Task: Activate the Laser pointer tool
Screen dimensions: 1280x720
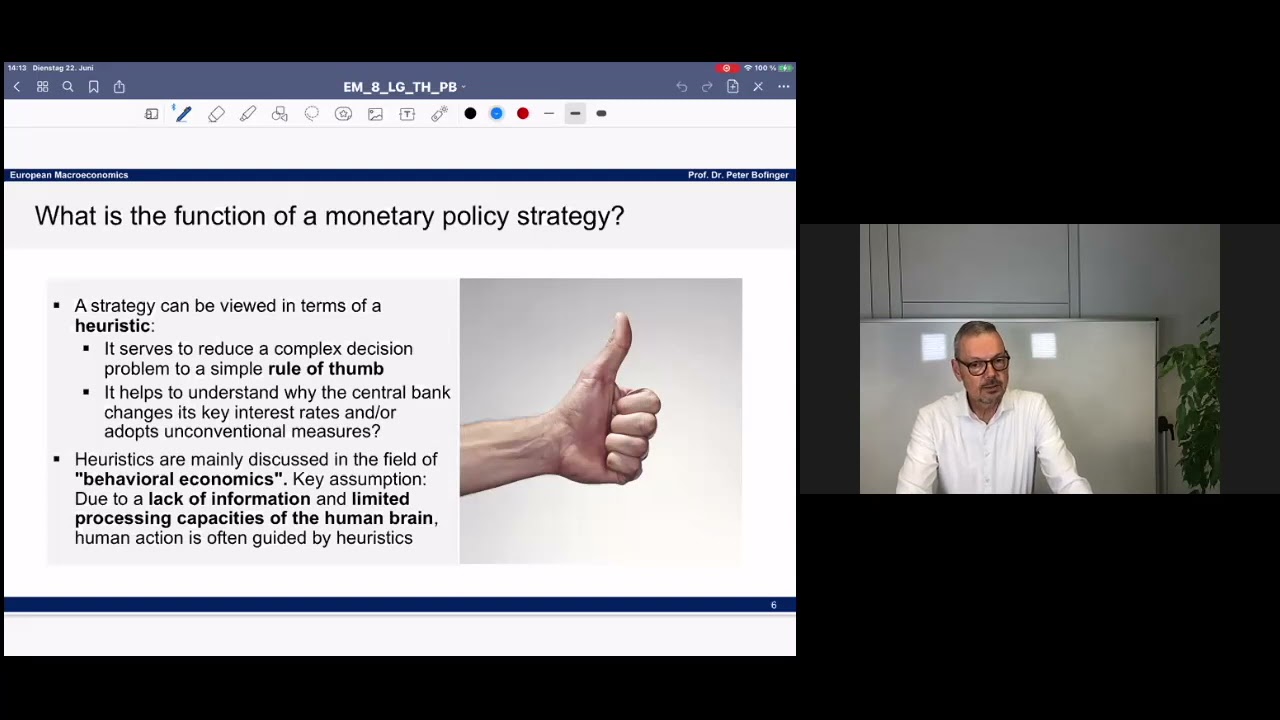Action: tap(439, 114)
